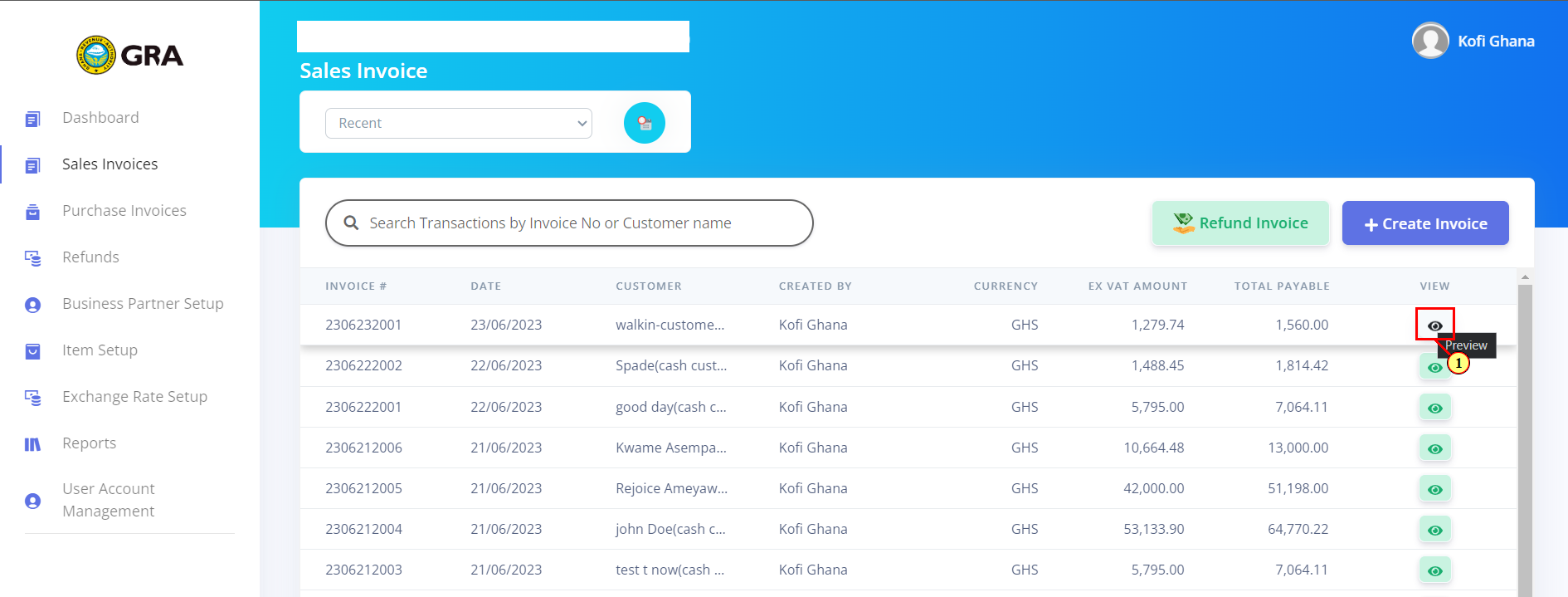Open the Recent filter dropdown

(x=459, y=123)
